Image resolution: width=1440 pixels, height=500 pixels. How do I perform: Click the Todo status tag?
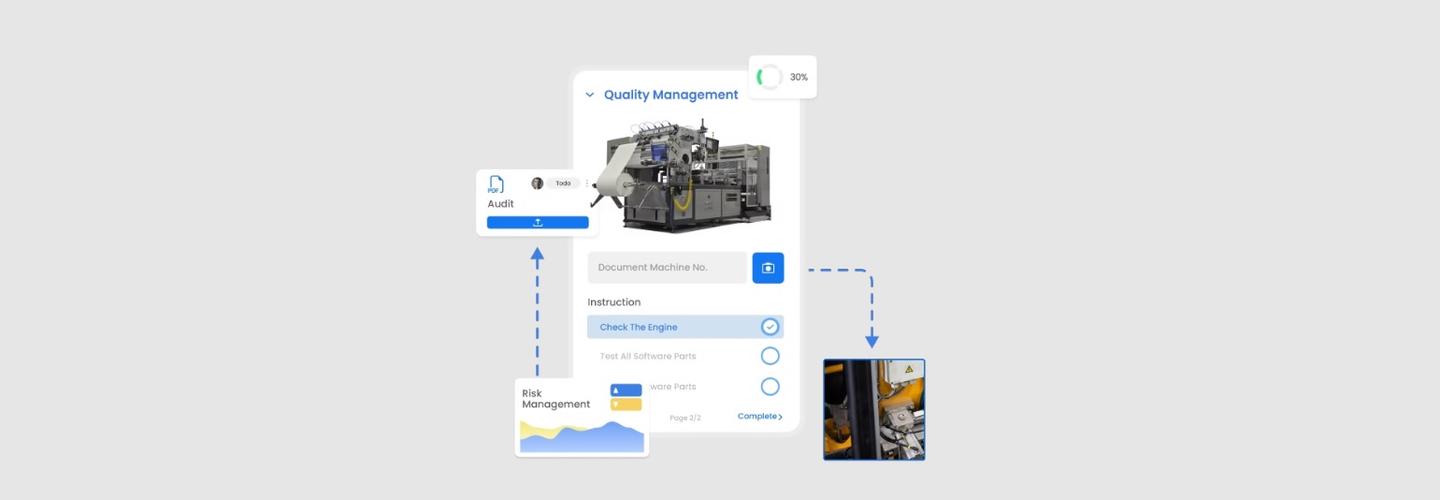[x=563, y=183]
